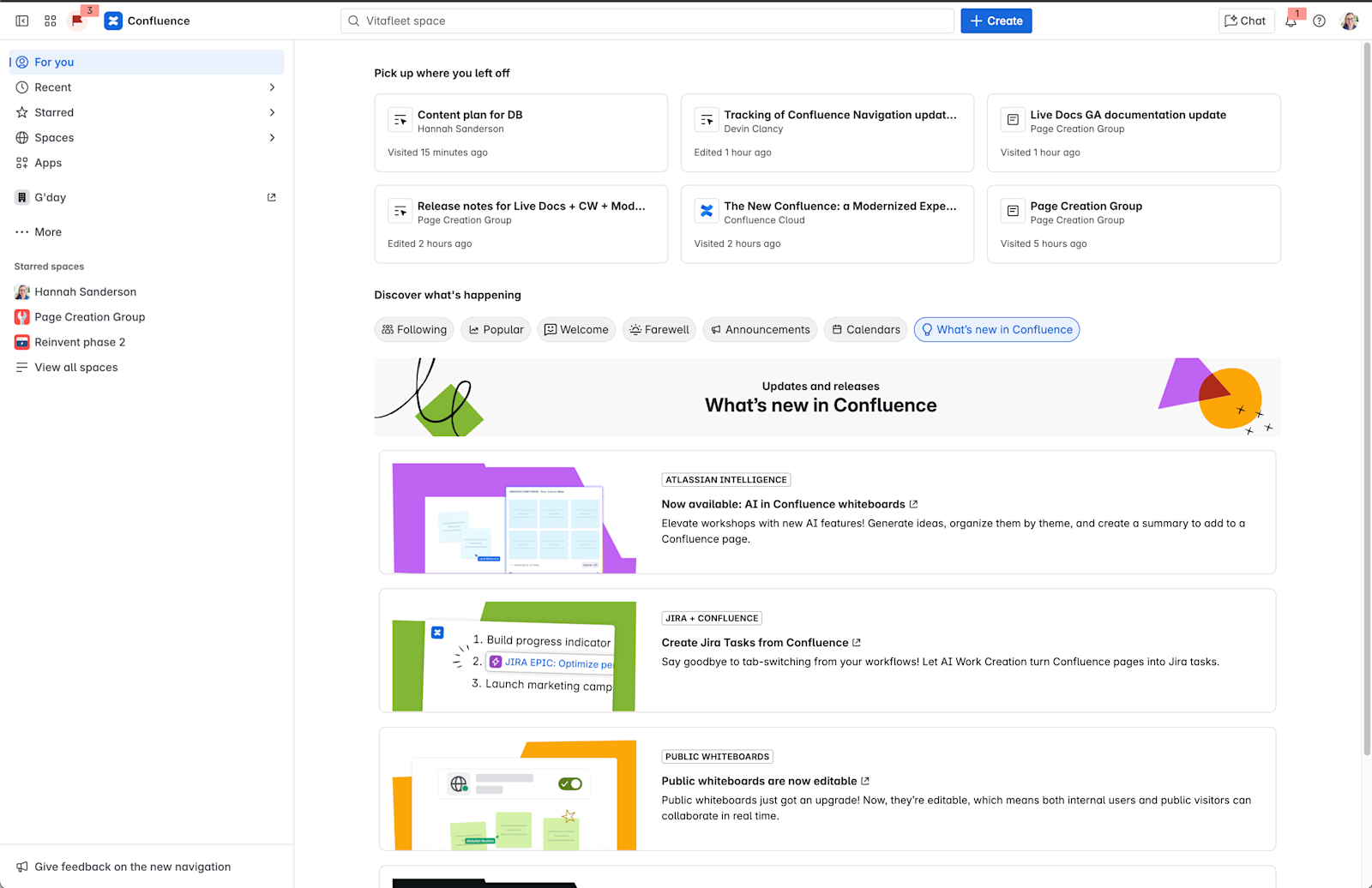The height and width of the screenshot is (888, 1372).
Task: Select What's new in Confluence tab
Action: [x=996, y=330]
